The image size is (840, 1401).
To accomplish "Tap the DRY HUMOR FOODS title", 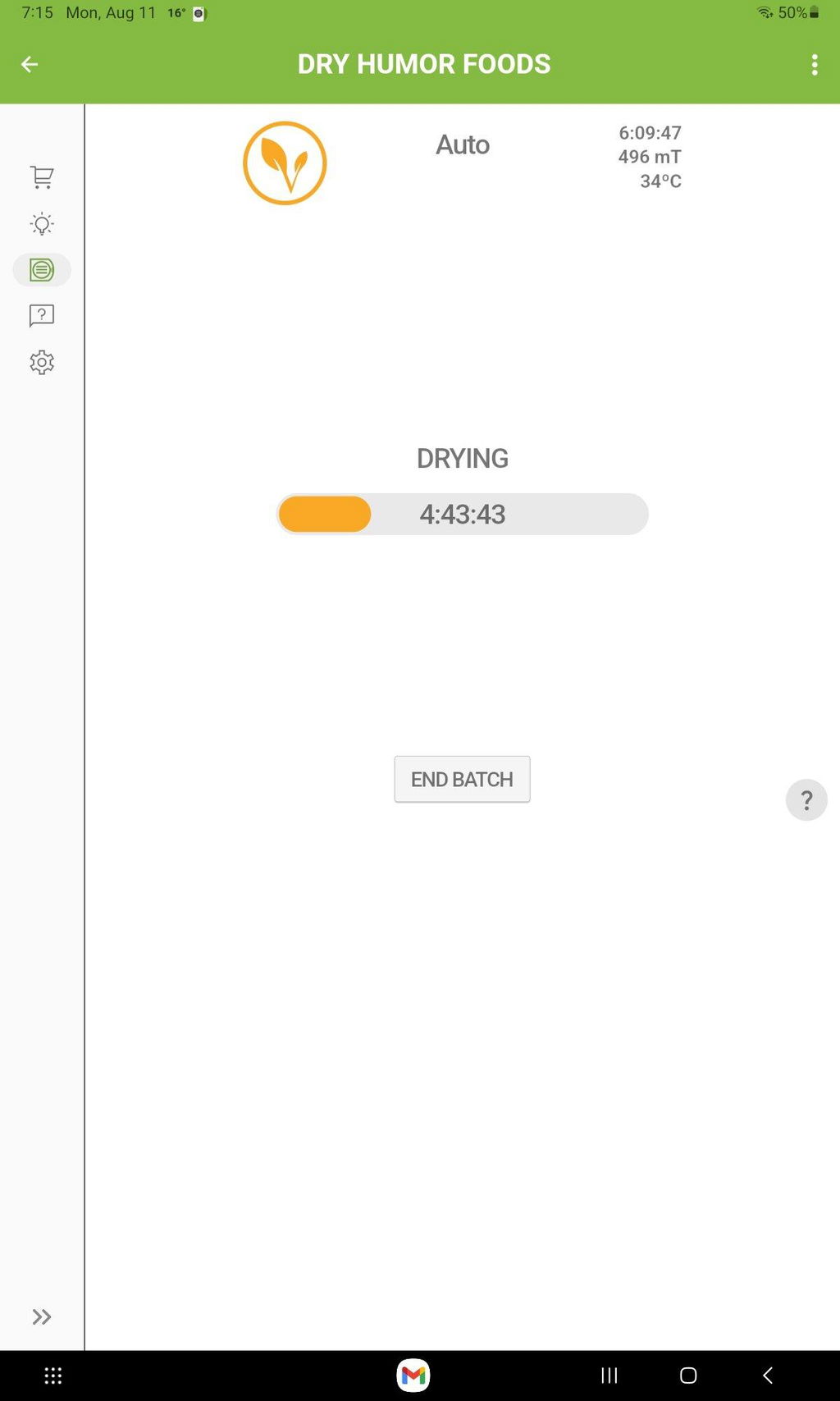I will [x=424, y=64].
